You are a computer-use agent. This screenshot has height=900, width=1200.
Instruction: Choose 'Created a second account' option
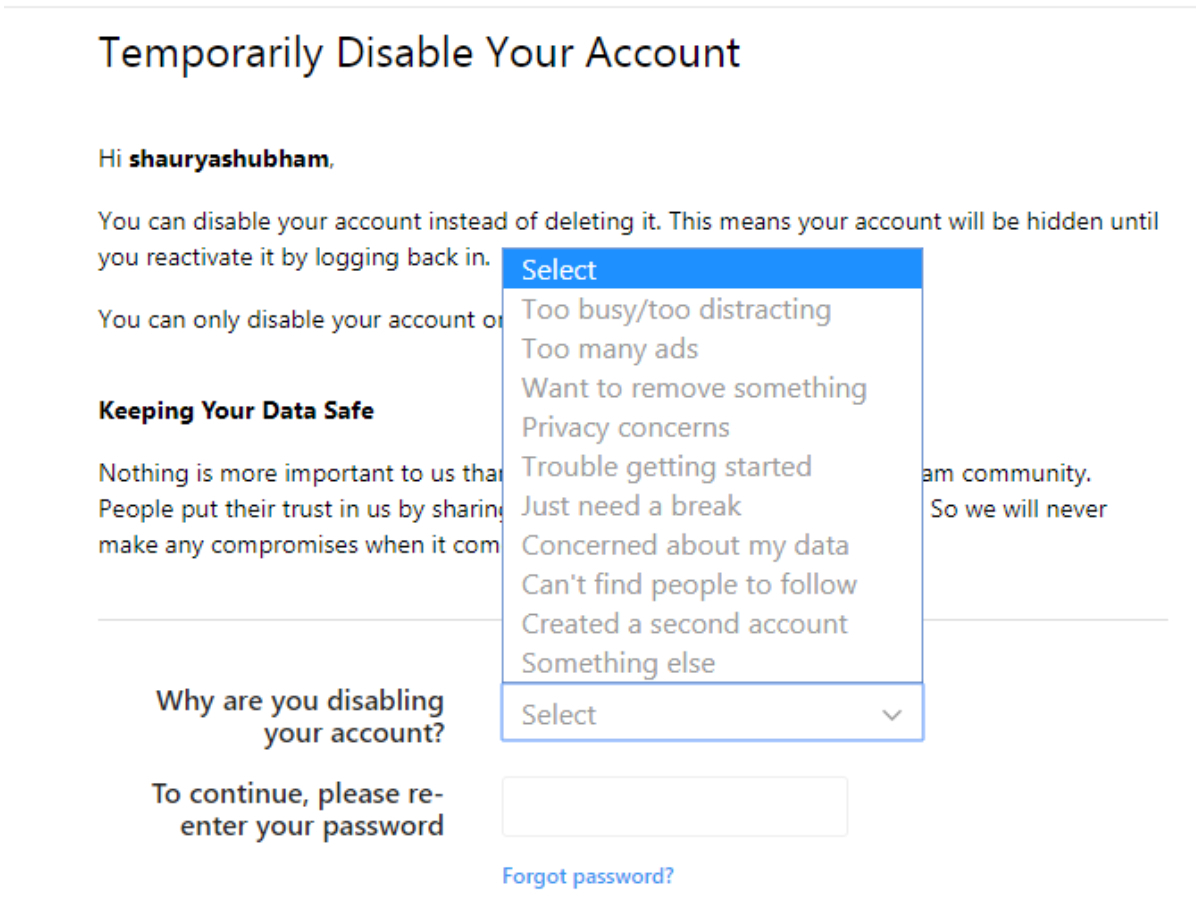point(712,624)
